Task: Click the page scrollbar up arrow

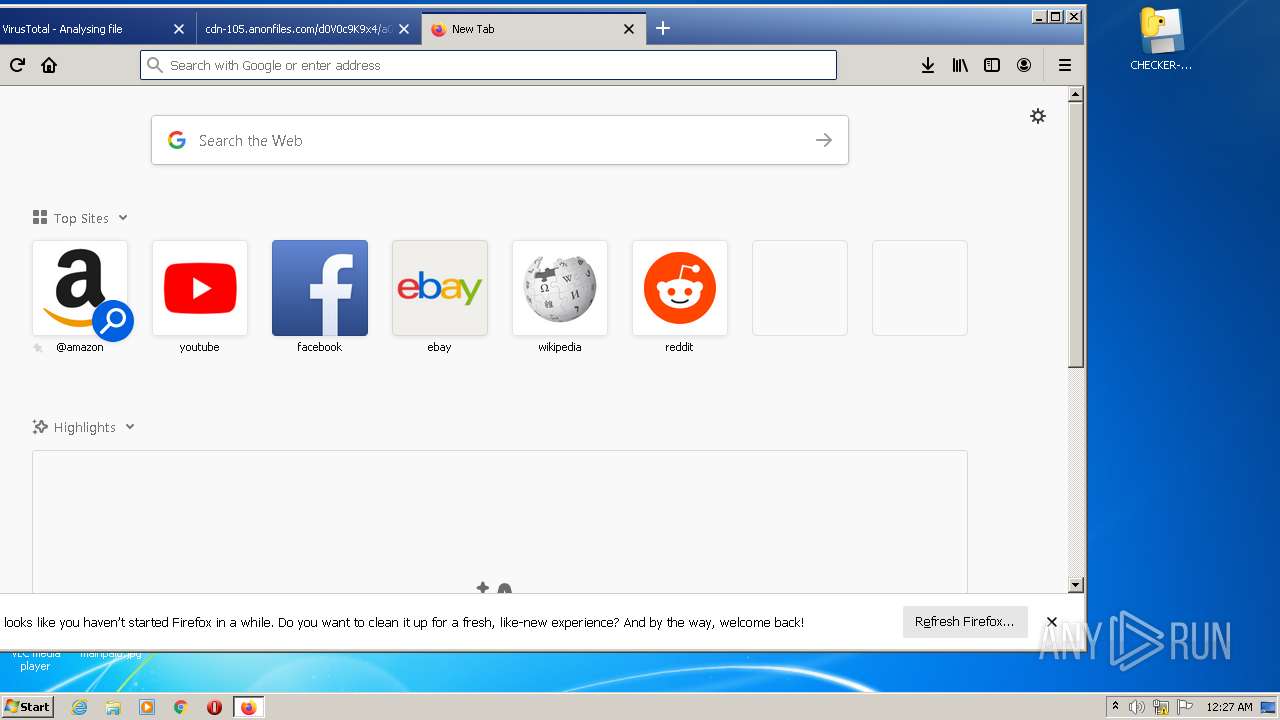Action: [1076, 94]
